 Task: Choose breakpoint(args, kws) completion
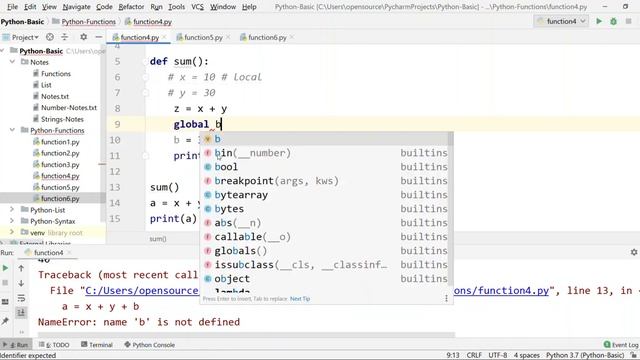click(325, 181)
